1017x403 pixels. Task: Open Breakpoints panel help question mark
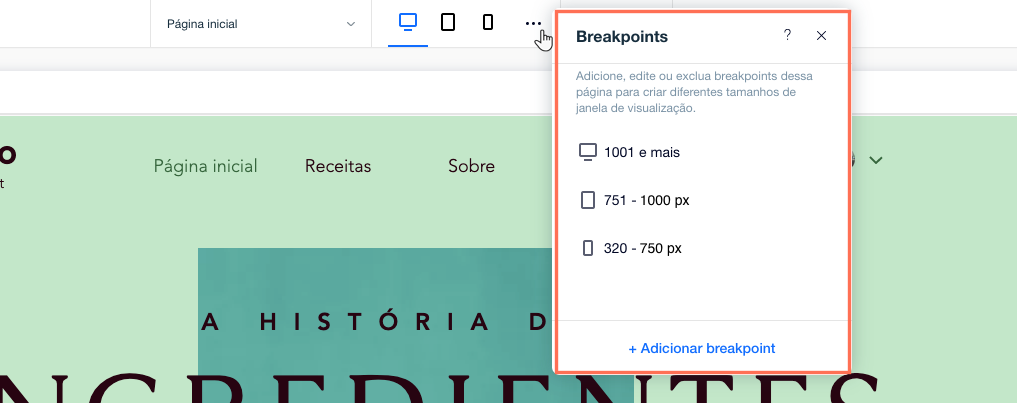pos(787,35)
